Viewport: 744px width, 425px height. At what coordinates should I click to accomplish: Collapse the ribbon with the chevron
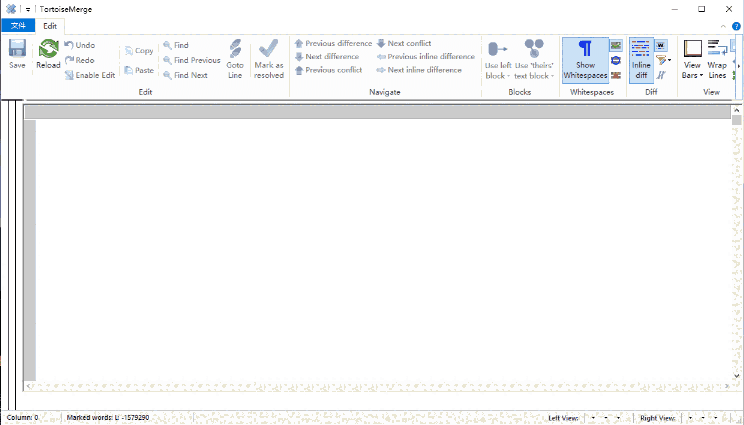pyautogui.click(x=723, y=26)
